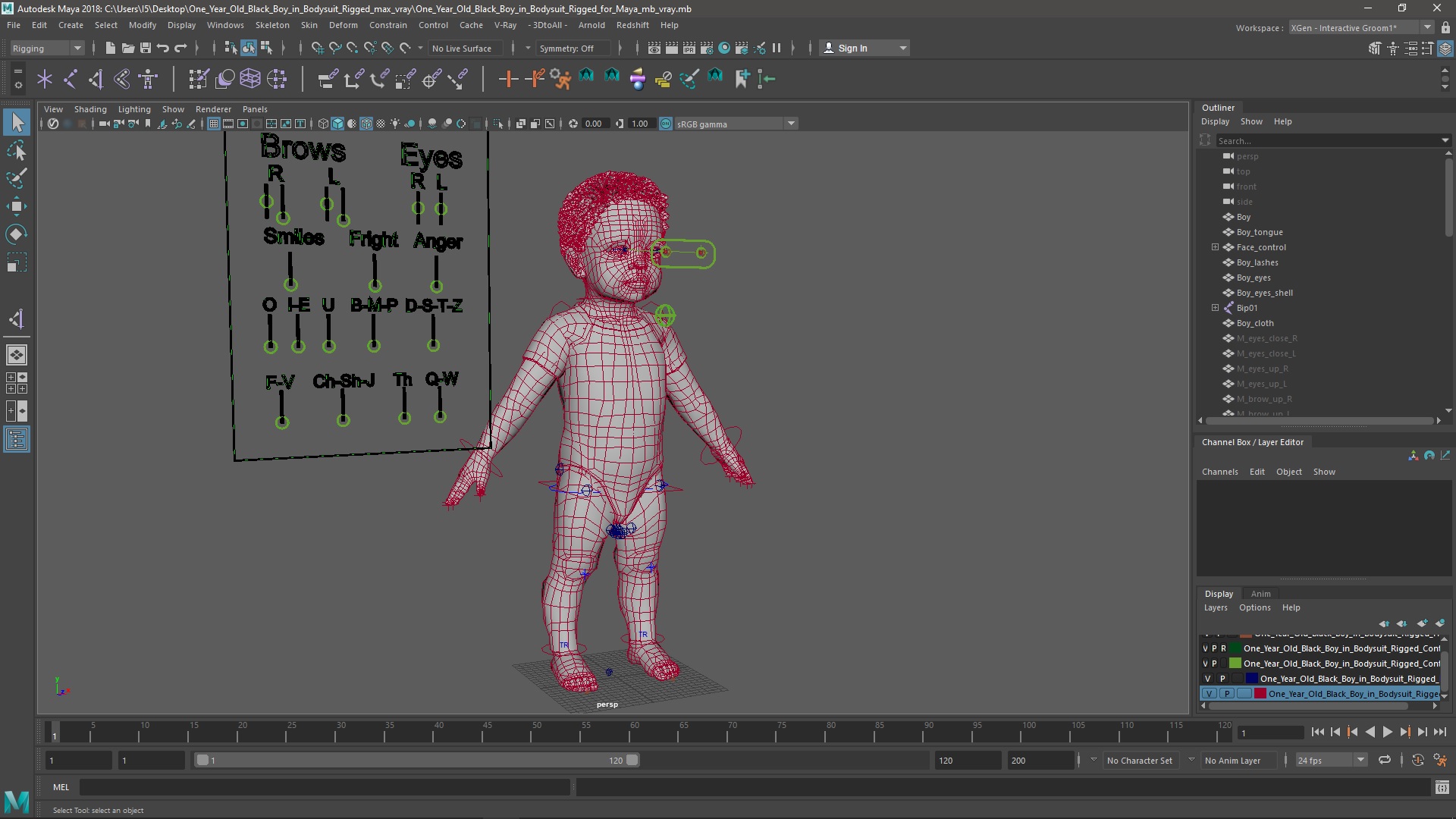Click the Blend Shape shelf icon
Viewport: 1456px width, 819px height.
[x=225, y=79]
